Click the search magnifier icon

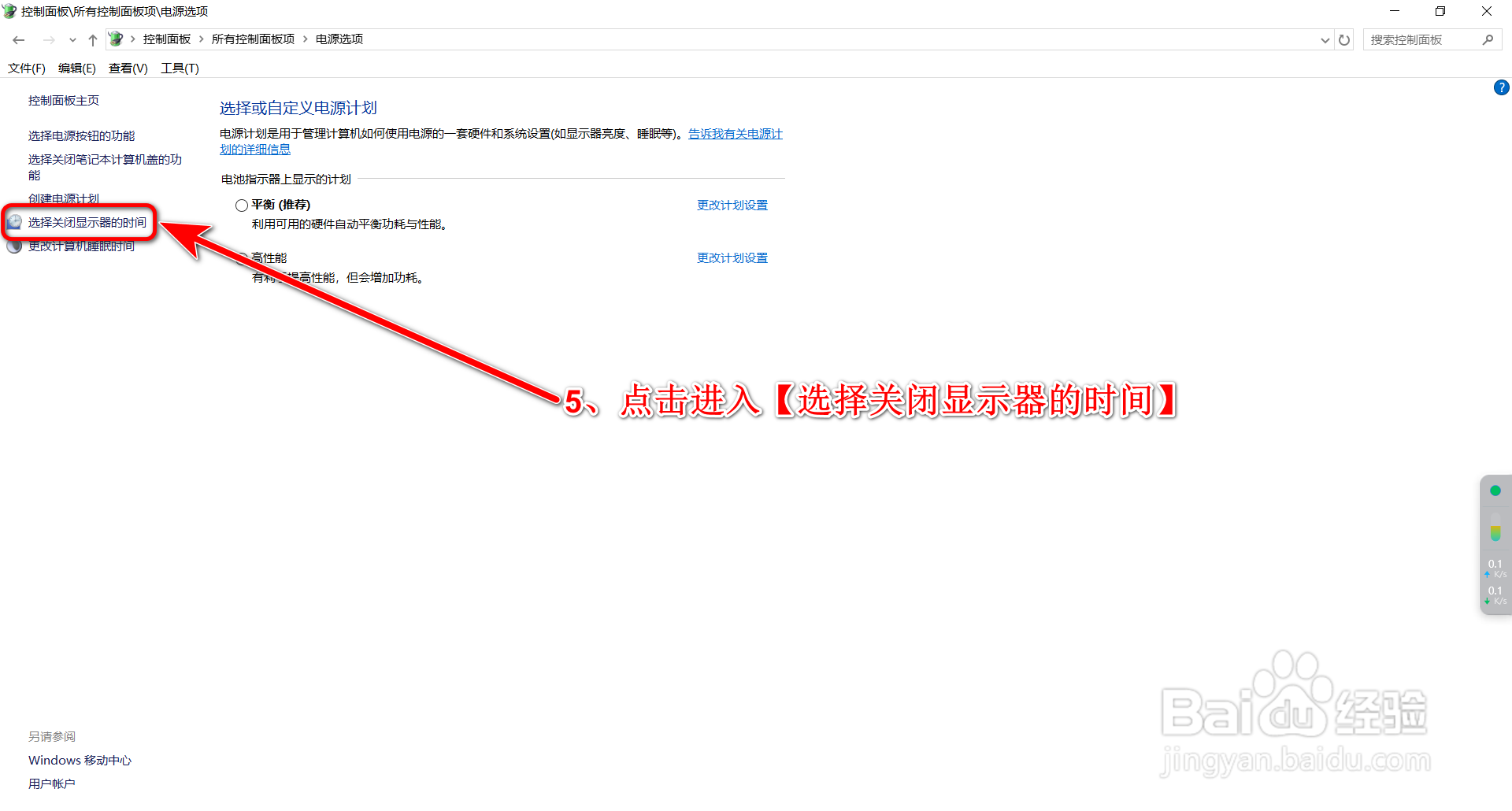1488,39
